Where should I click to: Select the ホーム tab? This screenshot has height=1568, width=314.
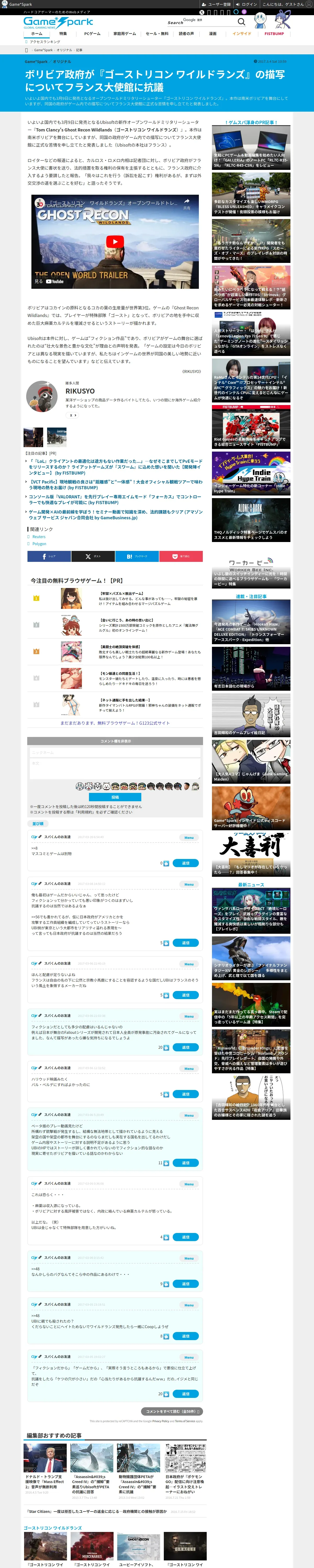point(37,34)
